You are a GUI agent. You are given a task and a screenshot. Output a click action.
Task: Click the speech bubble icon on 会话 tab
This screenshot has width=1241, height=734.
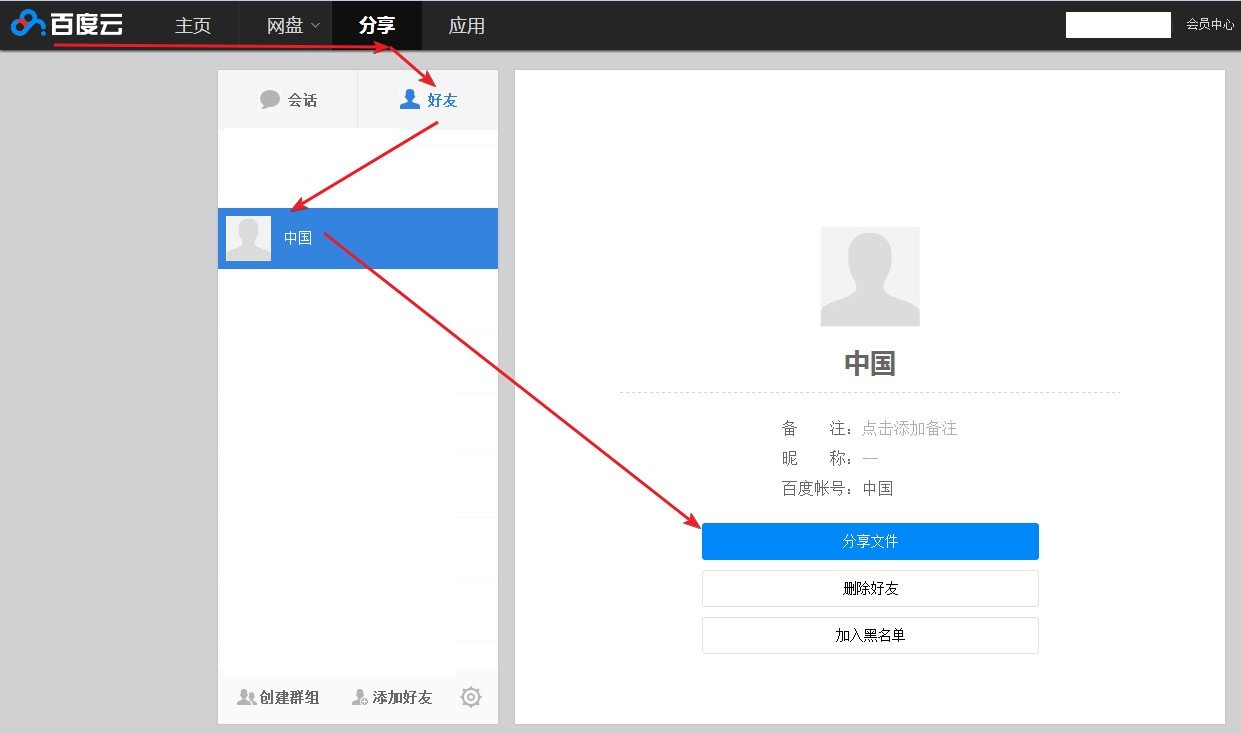coord(271,99)
